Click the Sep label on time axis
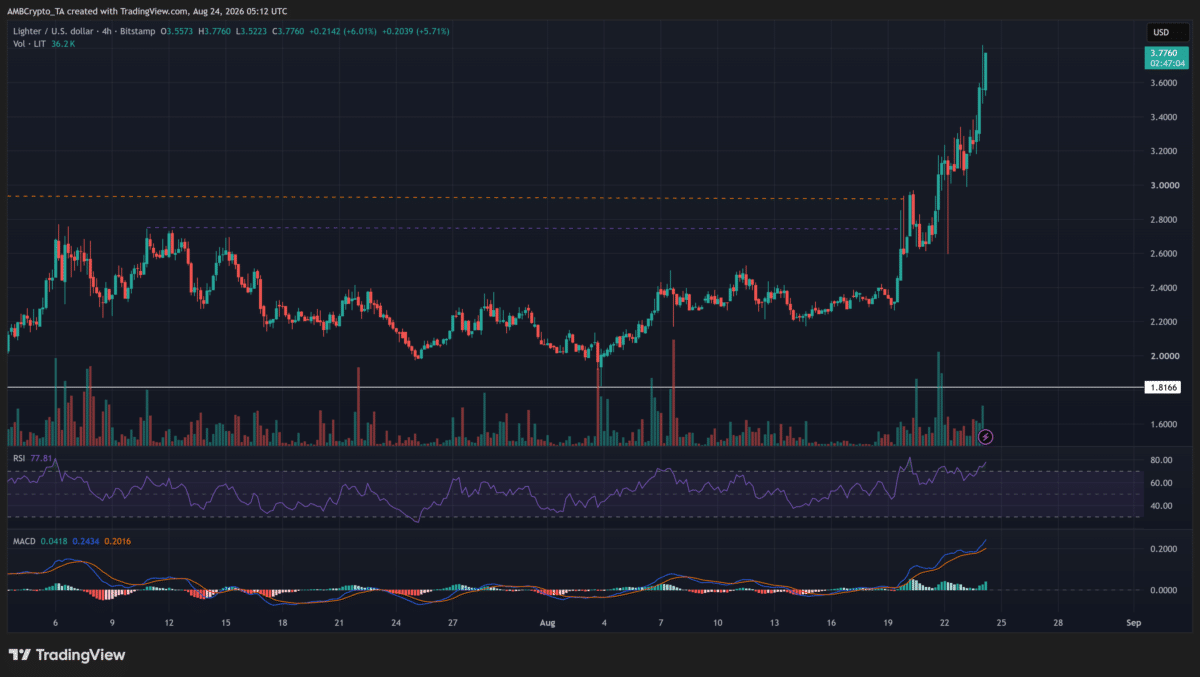The width and height of the screenshot is (1200, 677). [1130, 622]
